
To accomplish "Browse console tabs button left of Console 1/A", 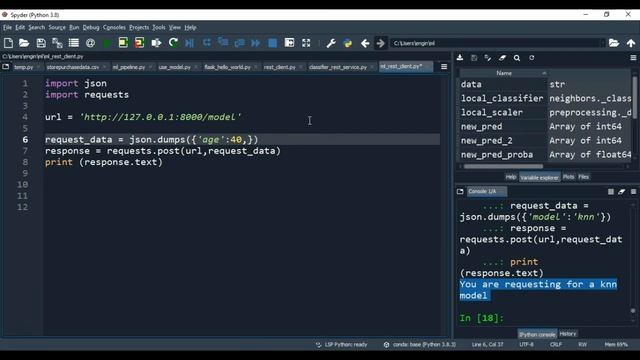I will pyautogui.click(x=460, y=191).
